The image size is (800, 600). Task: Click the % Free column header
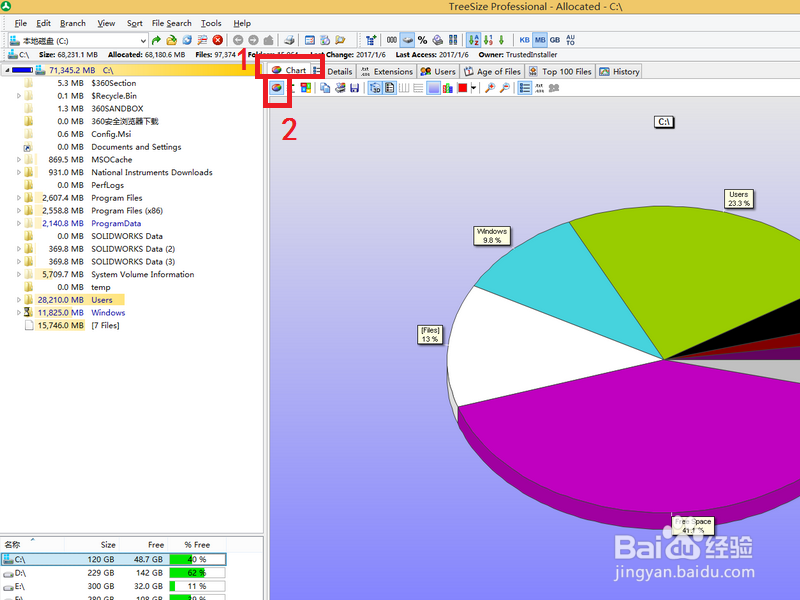(197, 545)
